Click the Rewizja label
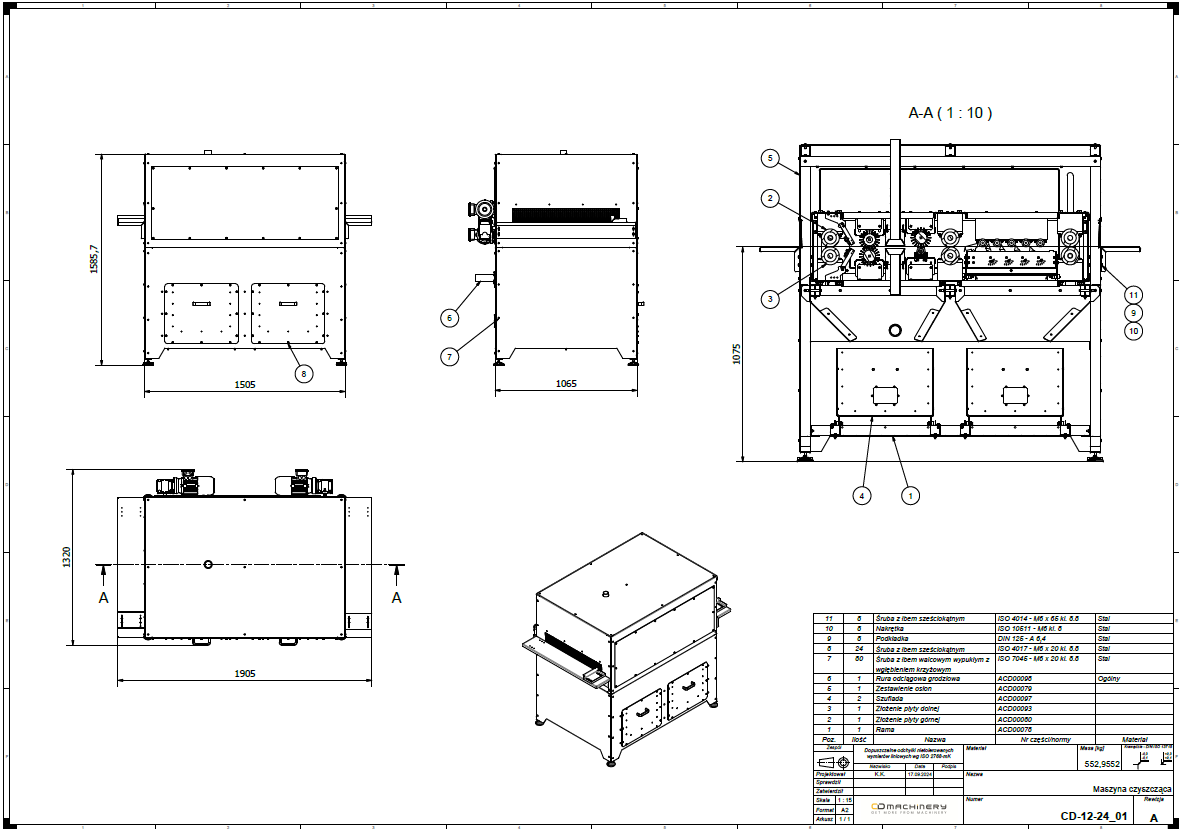The image size is (1179, 829). tap(1154, 800)
